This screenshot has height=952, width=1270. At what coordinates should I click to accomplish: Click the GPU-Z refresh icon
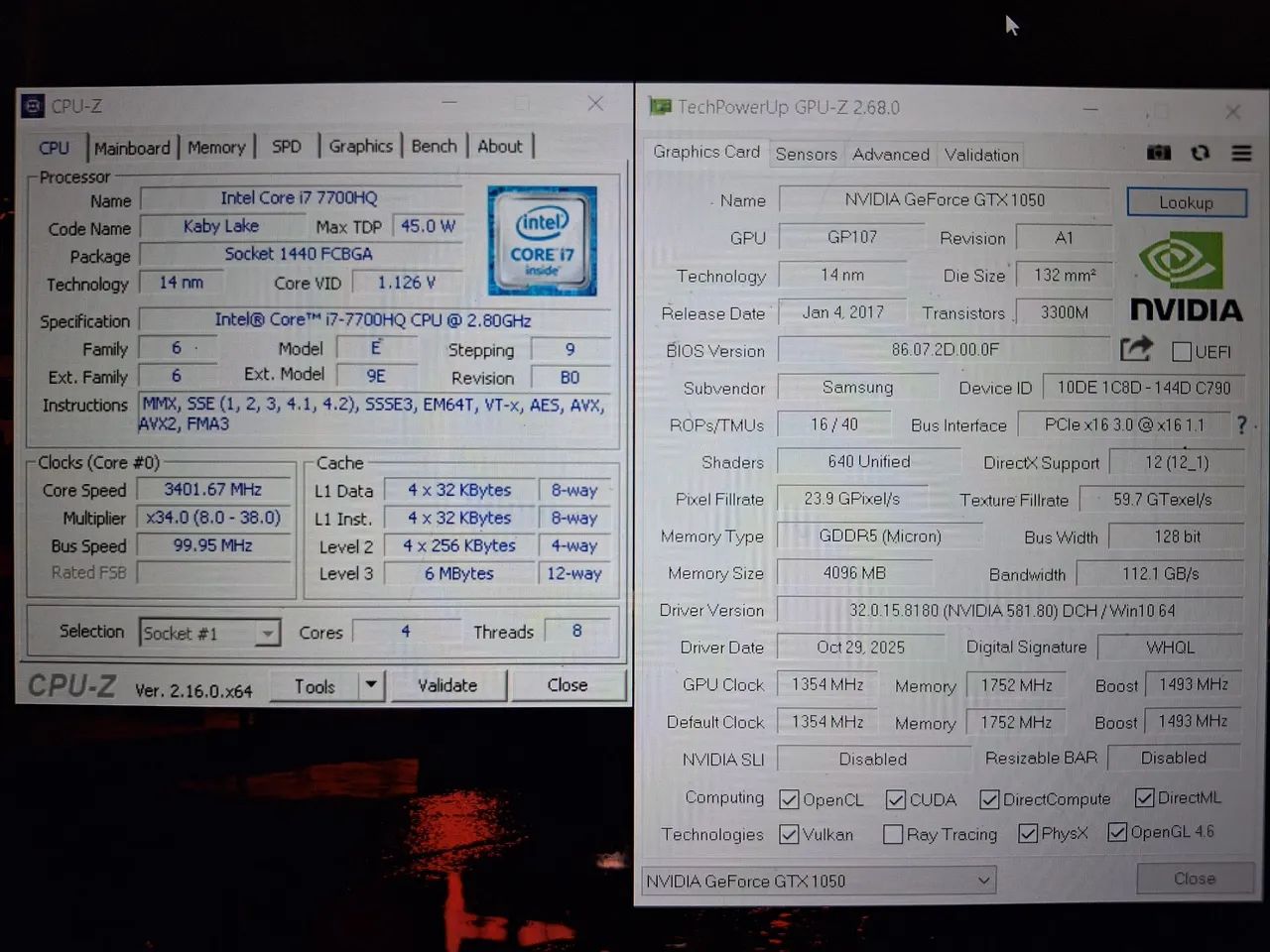(x=1200, y=153)
